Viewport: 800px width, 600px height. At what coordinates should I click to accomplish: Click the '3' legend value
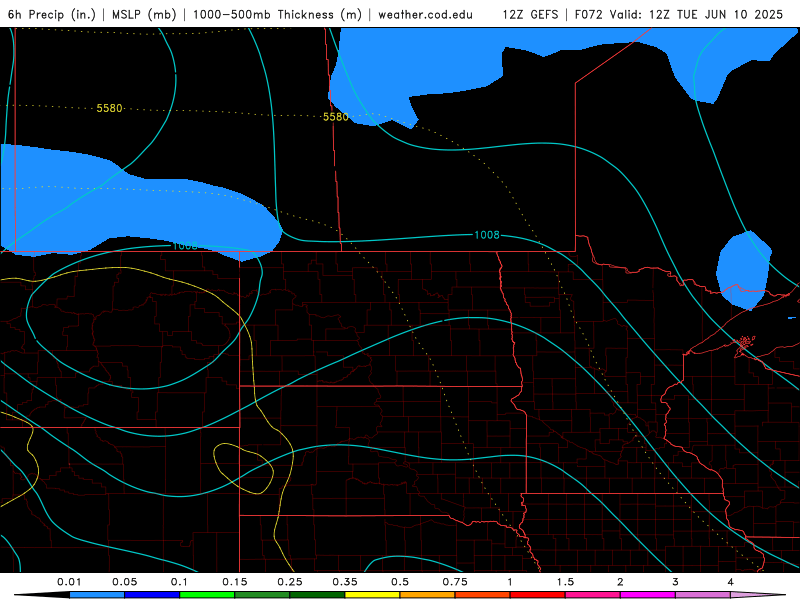[675, 582]
